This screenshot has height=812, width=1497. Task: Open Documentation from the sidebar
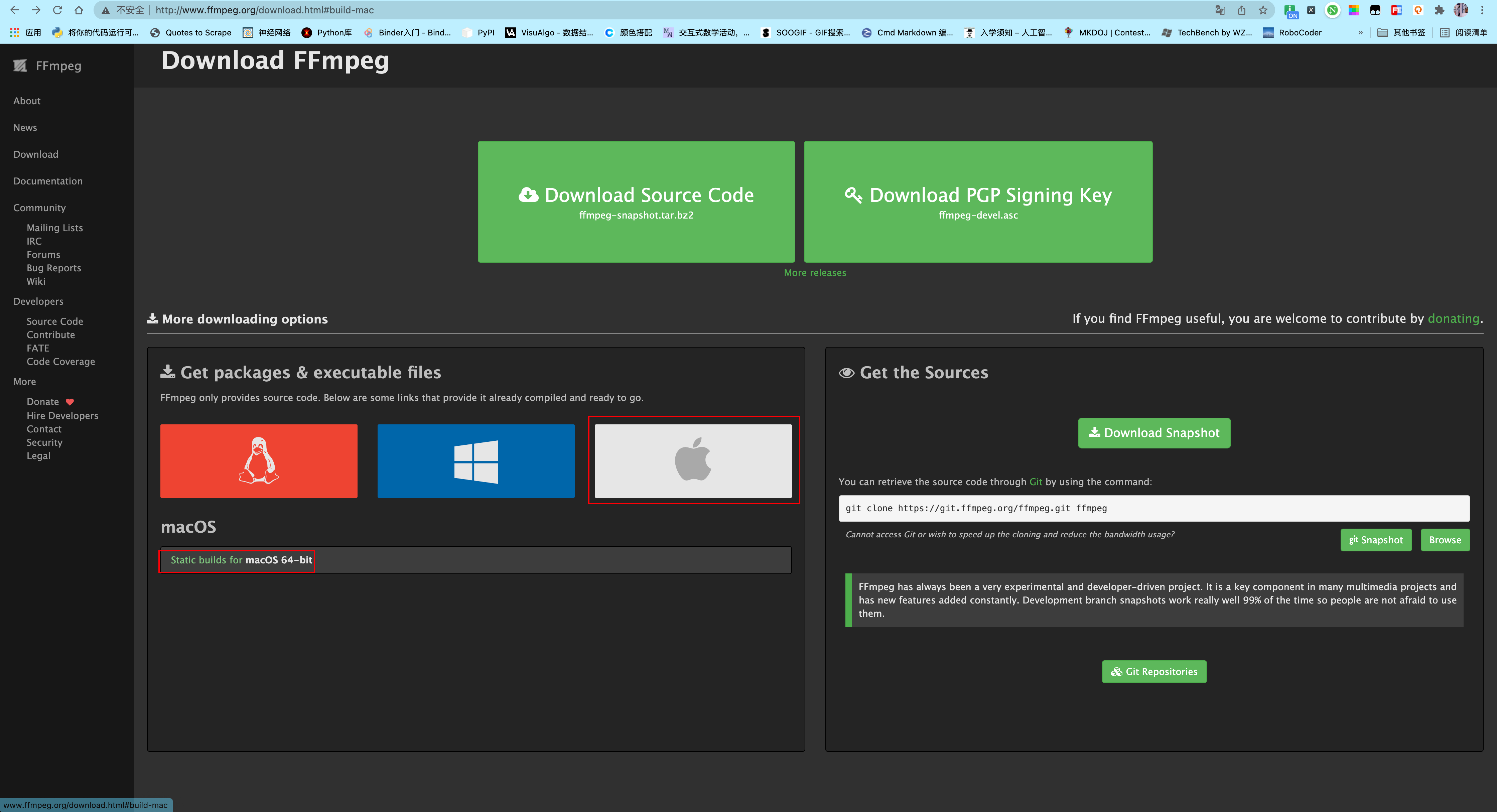click(48, 181)
